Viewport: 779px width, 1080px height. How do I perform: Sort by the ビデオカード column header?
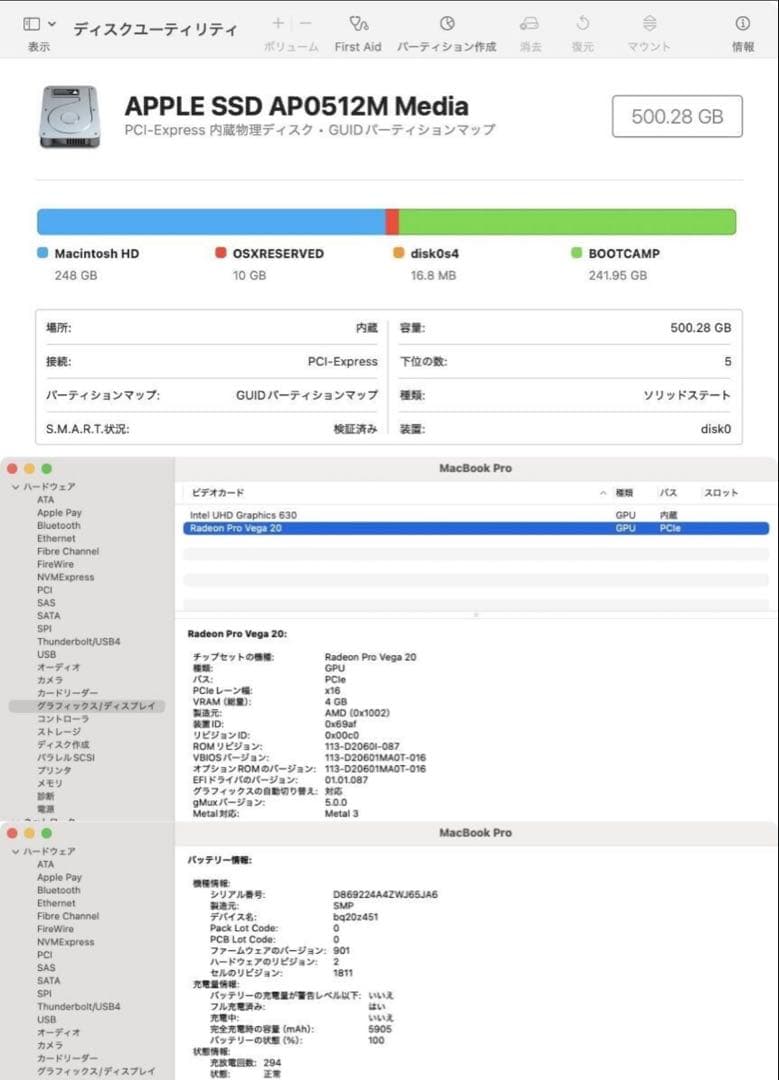[218, 493]
